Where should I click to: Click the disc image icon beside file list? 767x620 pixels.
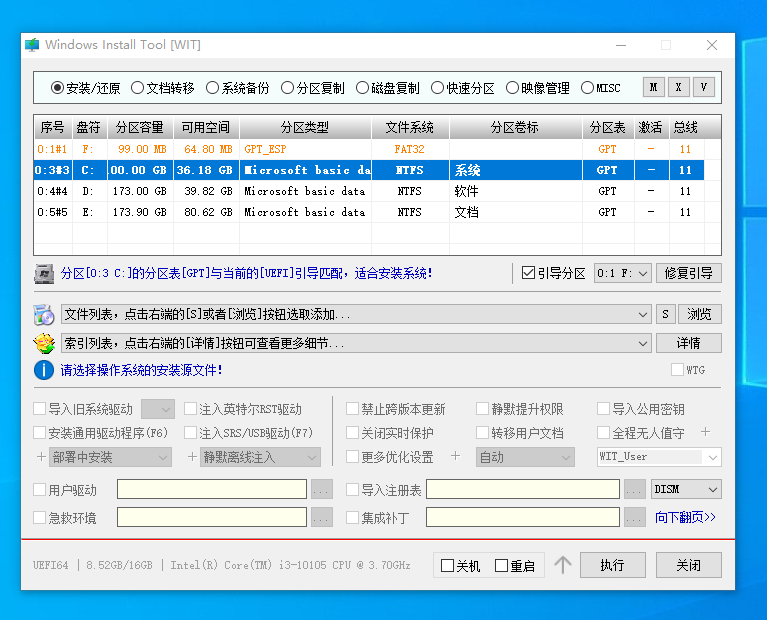tap(44, 315)
